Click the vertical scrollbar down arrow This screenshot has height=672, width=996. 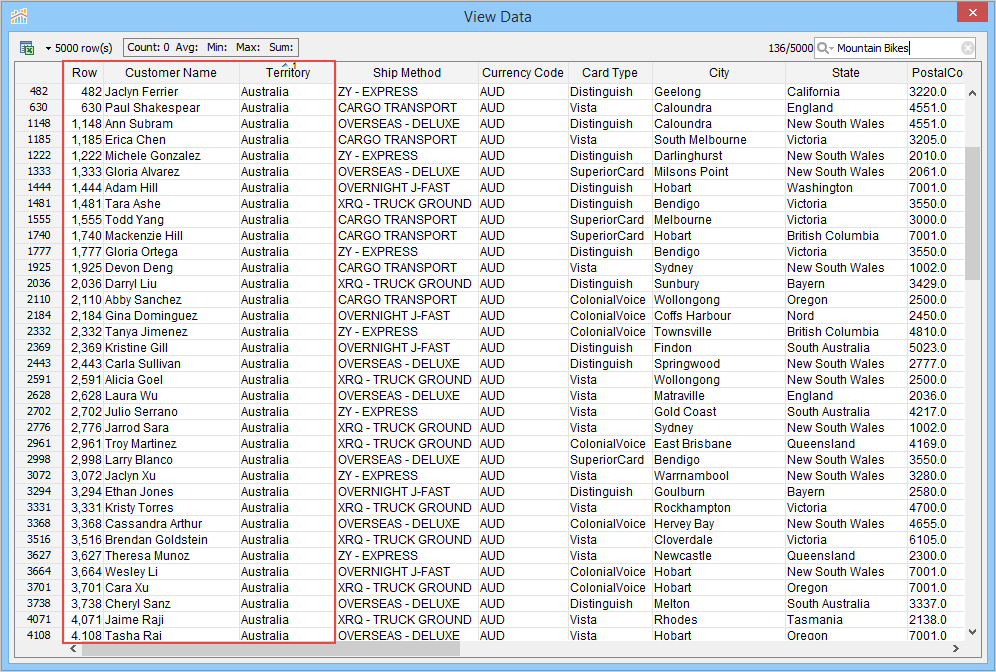pyautogui.click(x=972, y=632)
